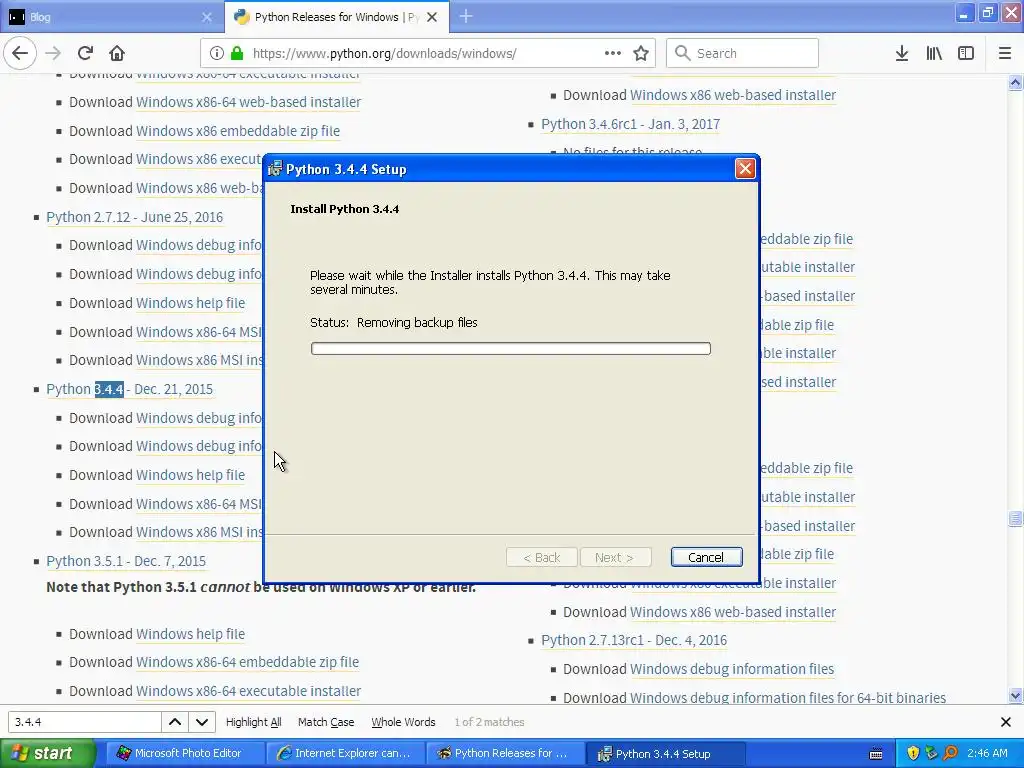Open Python 3.4.6rc1 - Jan. 3, 2017 link

(x=630, y=124)
